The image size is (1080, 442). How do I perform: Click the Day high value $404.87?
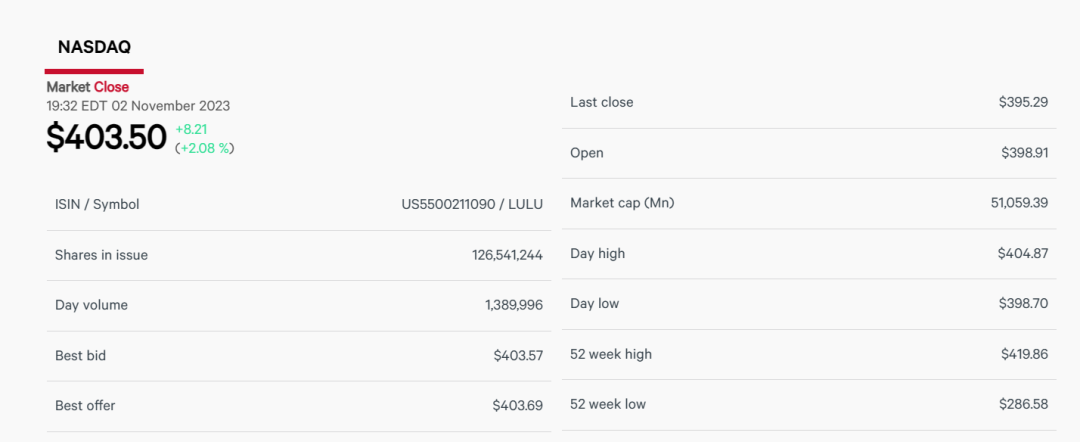click(x=1023, y=253)
